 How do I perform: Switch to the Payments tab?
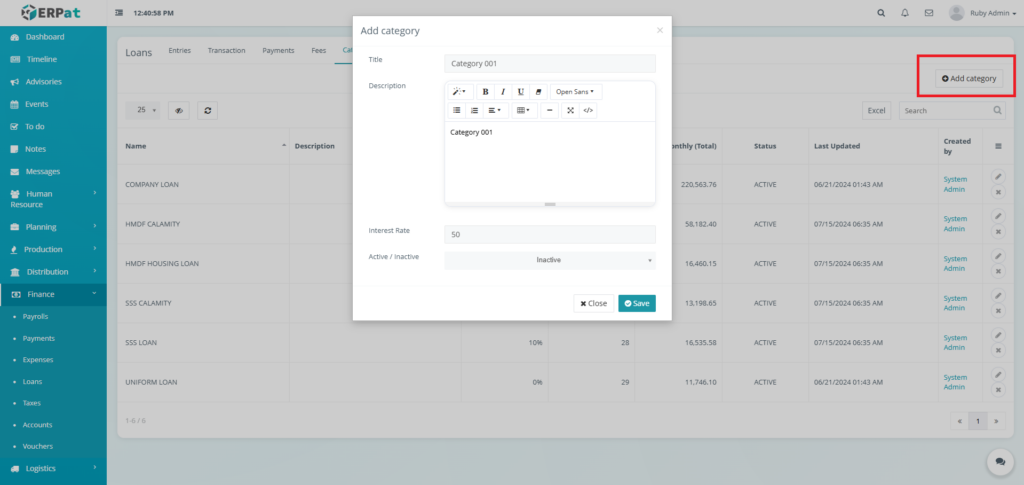point(278,50)
